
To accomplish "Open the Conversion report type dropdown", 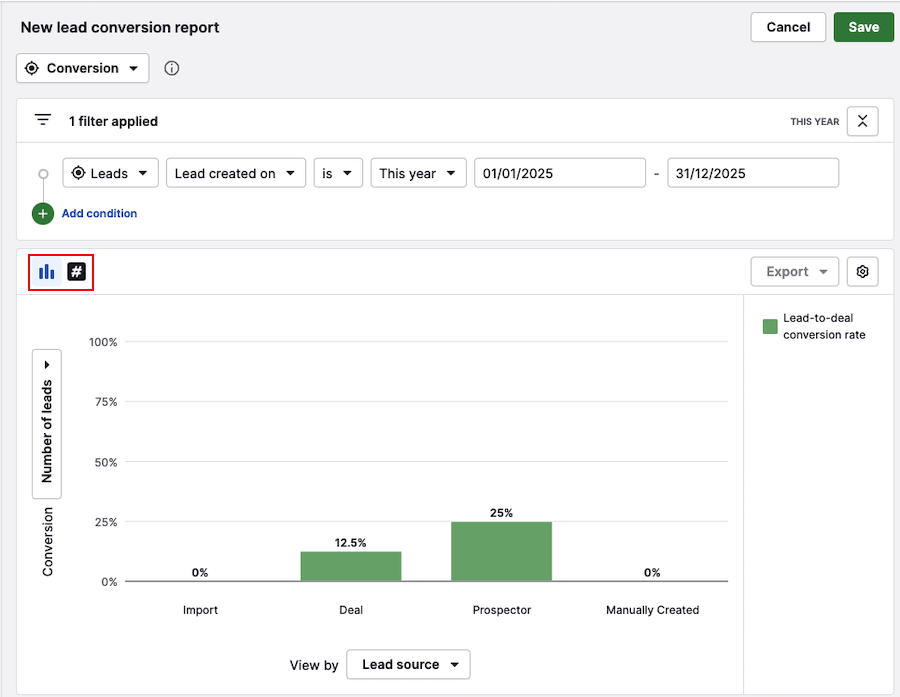I will 83,69.
